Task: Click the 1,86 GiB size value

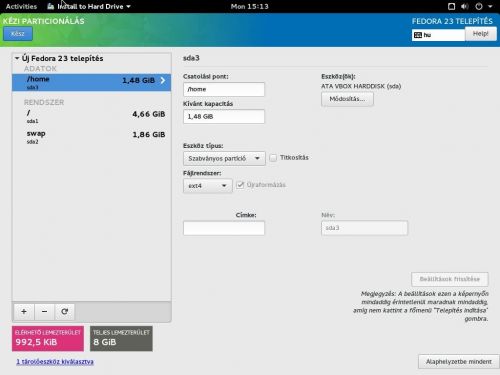Action: click(149, 135)
